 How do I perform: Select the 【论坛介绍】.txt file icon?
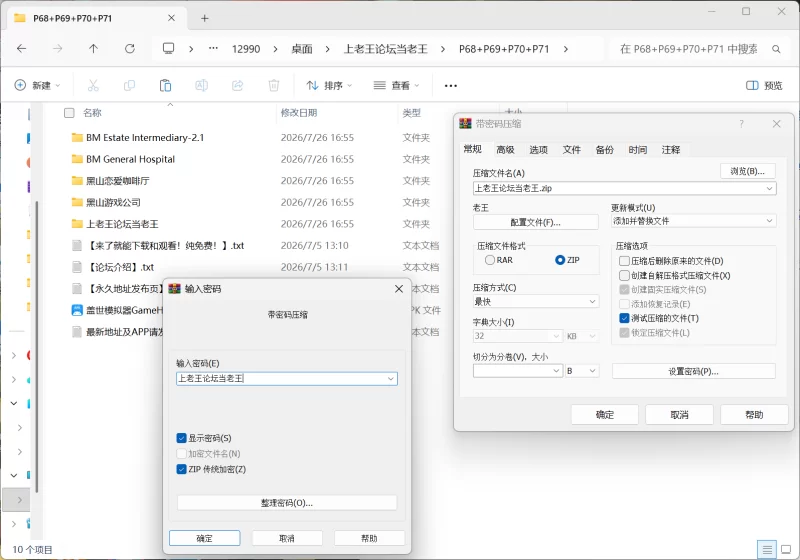coord(77,267)
